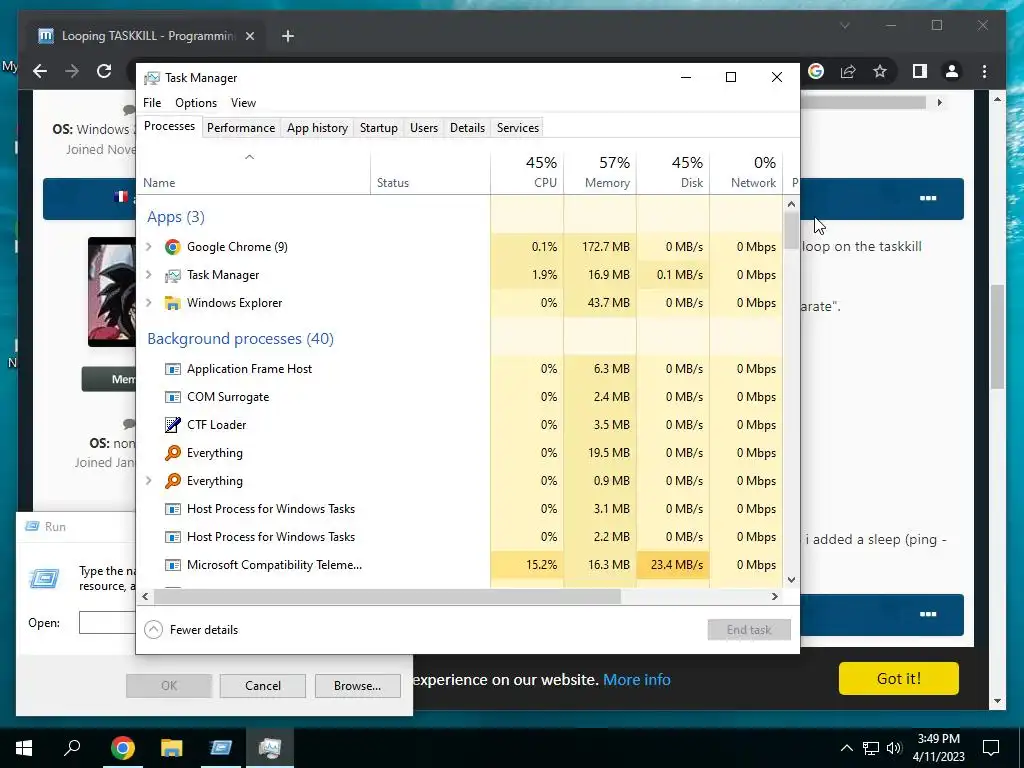This screenshot has width=1024, height=768.
Task: Switch to the App history tab
Action: pos(317,128)
